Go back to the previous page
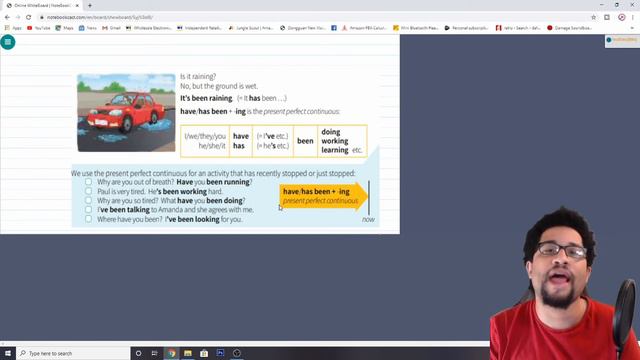This screenshot has width=640, height=360. 7,17
